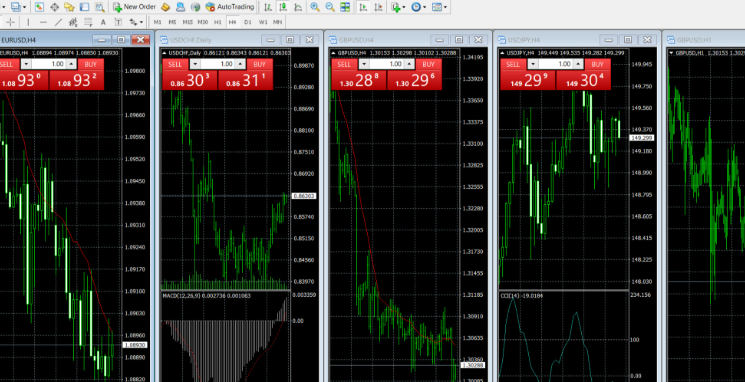Click the New Order button
Image resolution: width=745 pixels, height=382 pixels.
(134, 7)
